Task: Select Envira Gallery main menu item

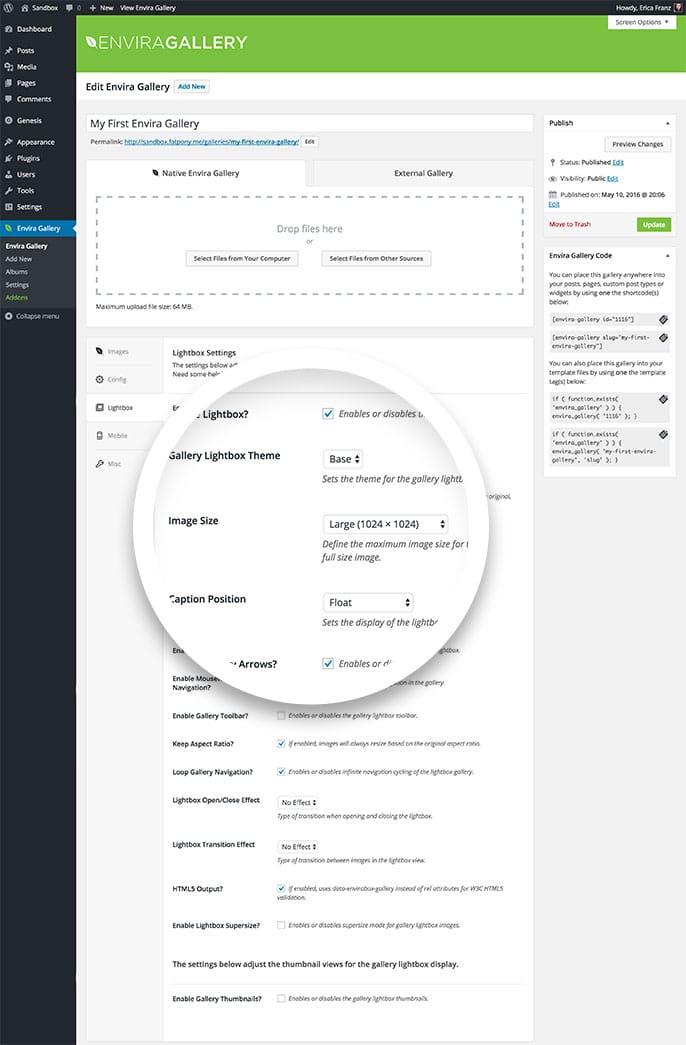Action: click(38, 228)
